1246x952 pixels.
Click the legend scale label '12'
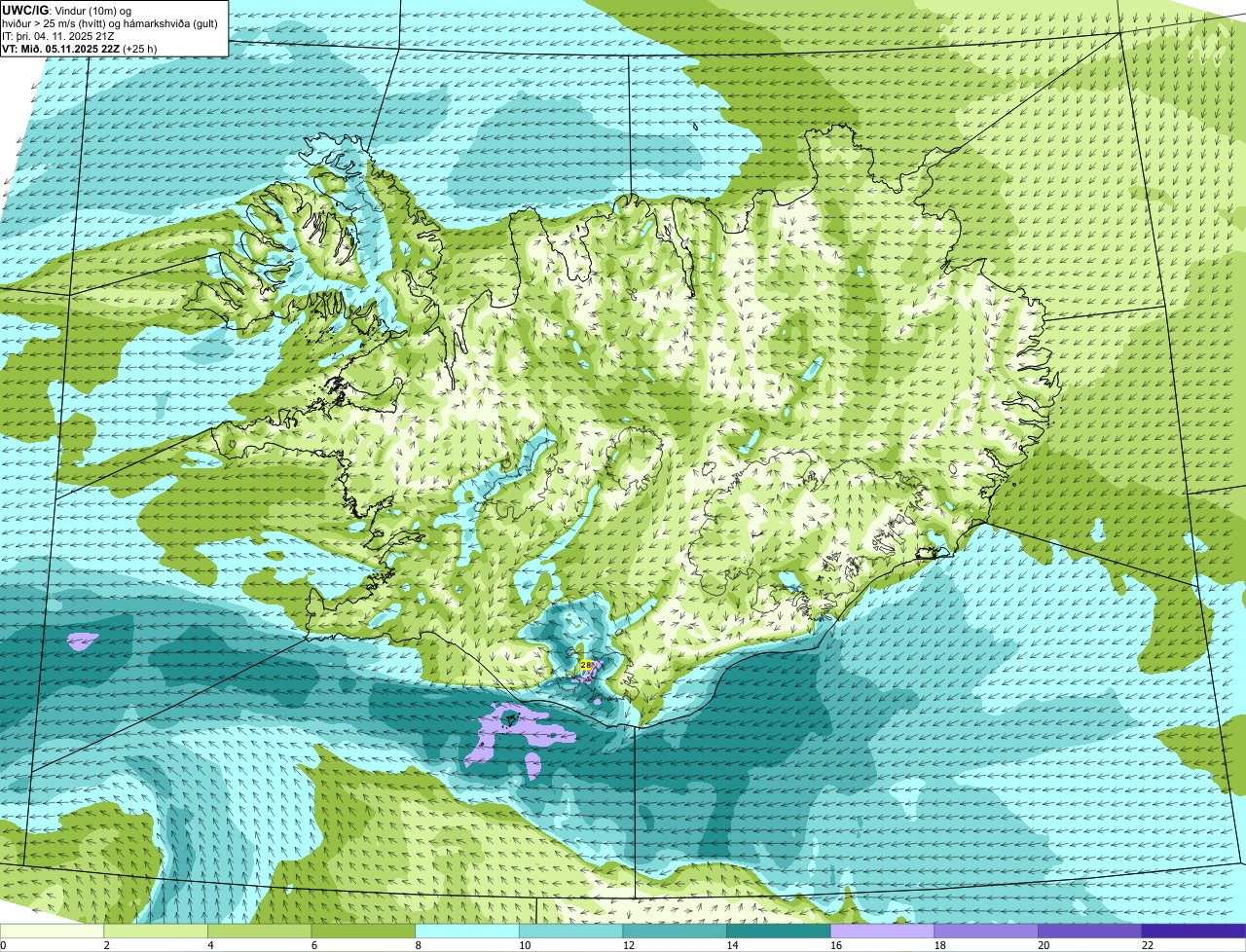point(628,945)
